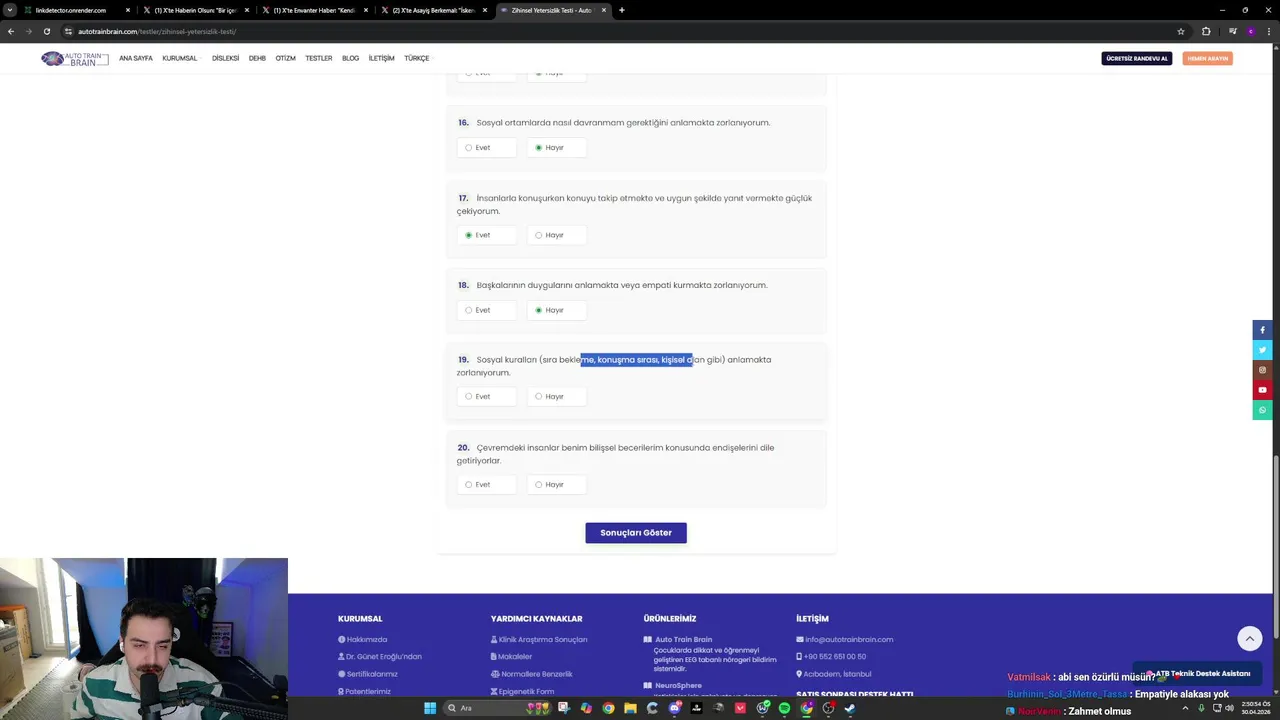The image size is (1280, 720).
Task: Reload the page with browser refresh icon
Action: tap(46, 31)
